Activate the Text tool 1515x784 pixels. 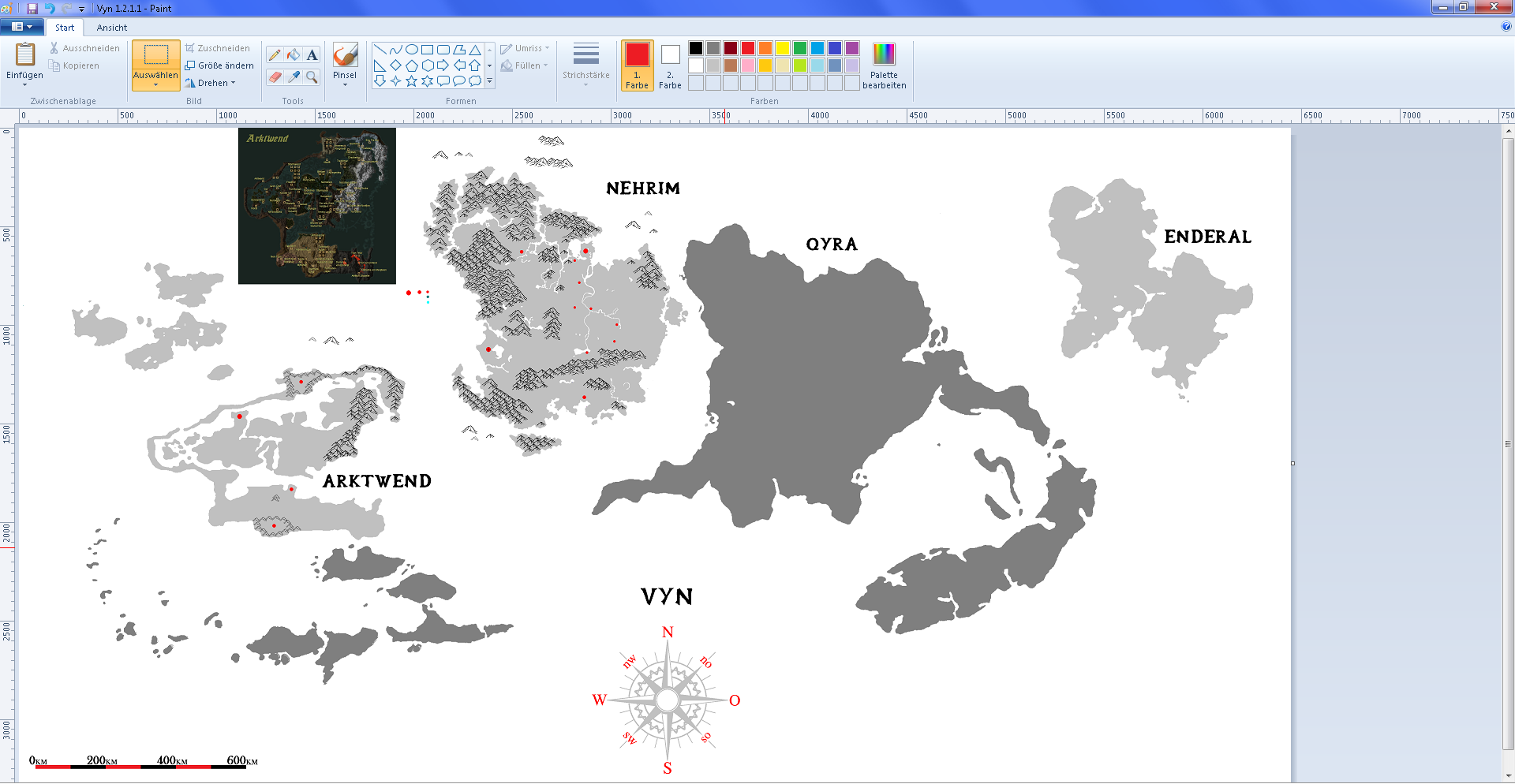(x=312, y=55)
